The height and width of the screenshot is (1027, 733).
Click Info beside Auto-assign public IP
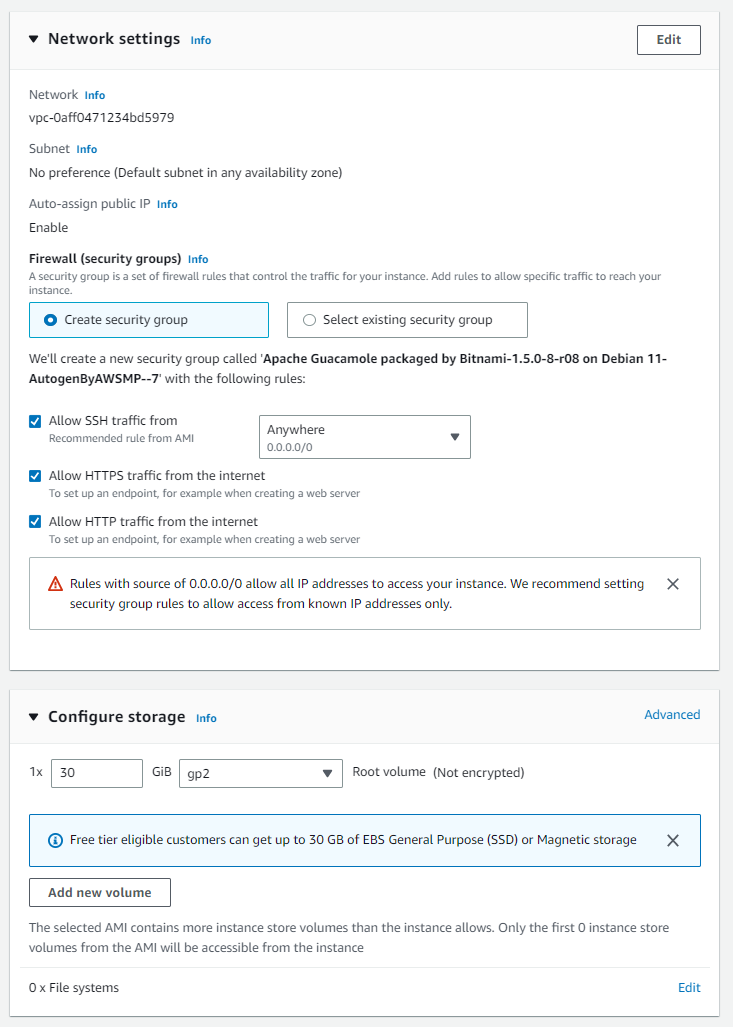click(167, 203)
